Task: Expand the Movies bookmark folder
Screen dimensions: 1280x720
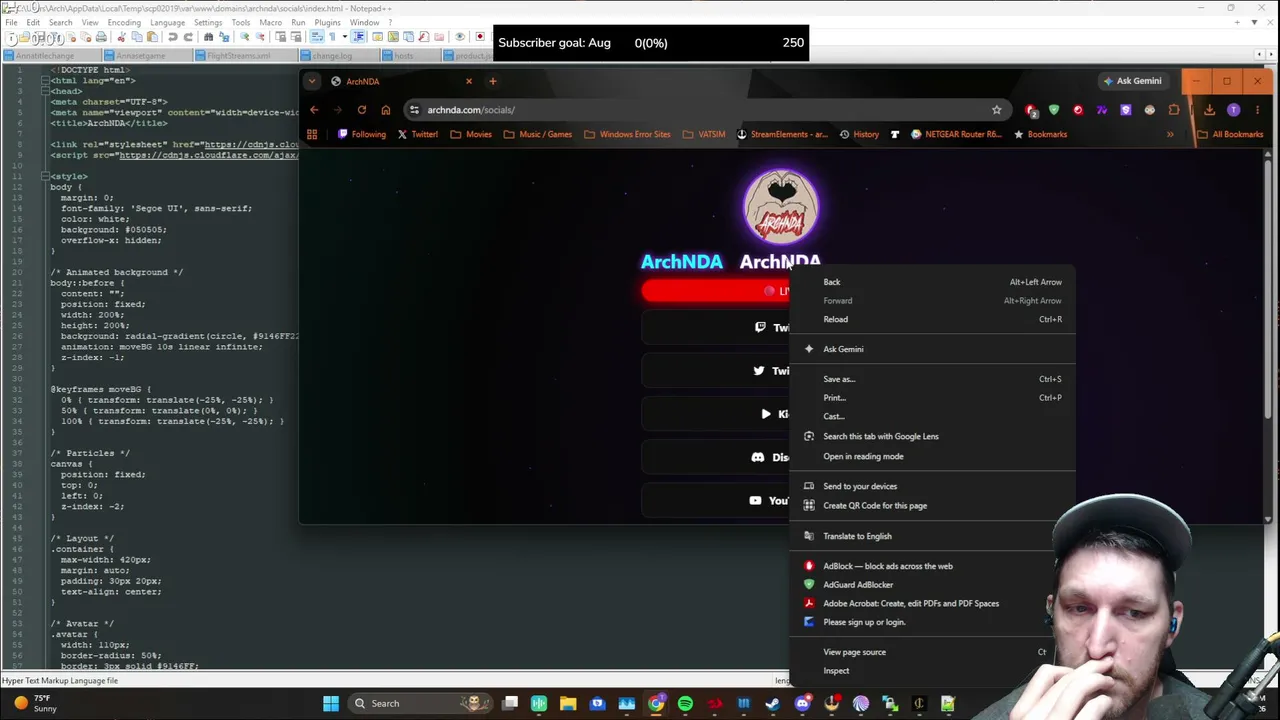Action: pyautogui.click(x=471, y=134)
